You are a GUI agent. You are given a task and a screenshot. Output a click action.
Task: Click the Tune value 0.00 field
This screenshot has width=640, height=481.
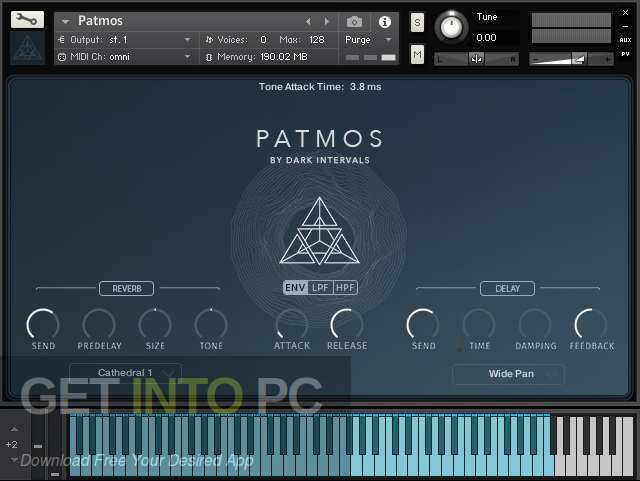487,38
